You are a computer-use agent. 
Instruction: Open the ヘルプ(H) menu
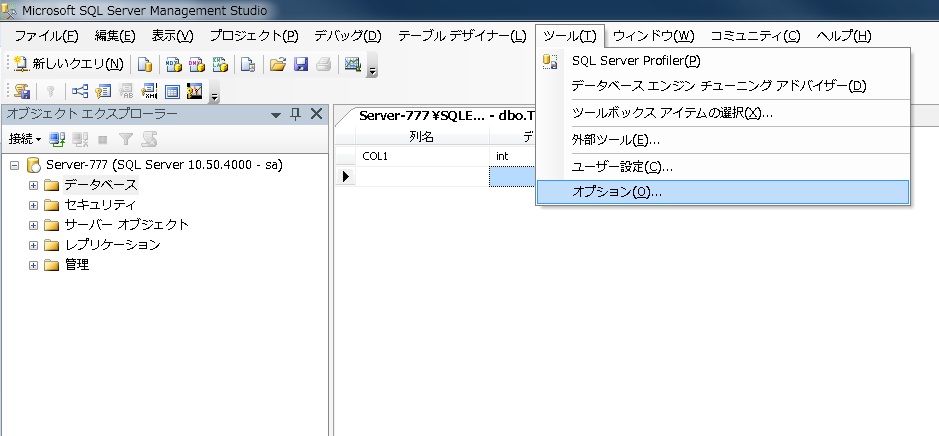[x=843, y=36]
